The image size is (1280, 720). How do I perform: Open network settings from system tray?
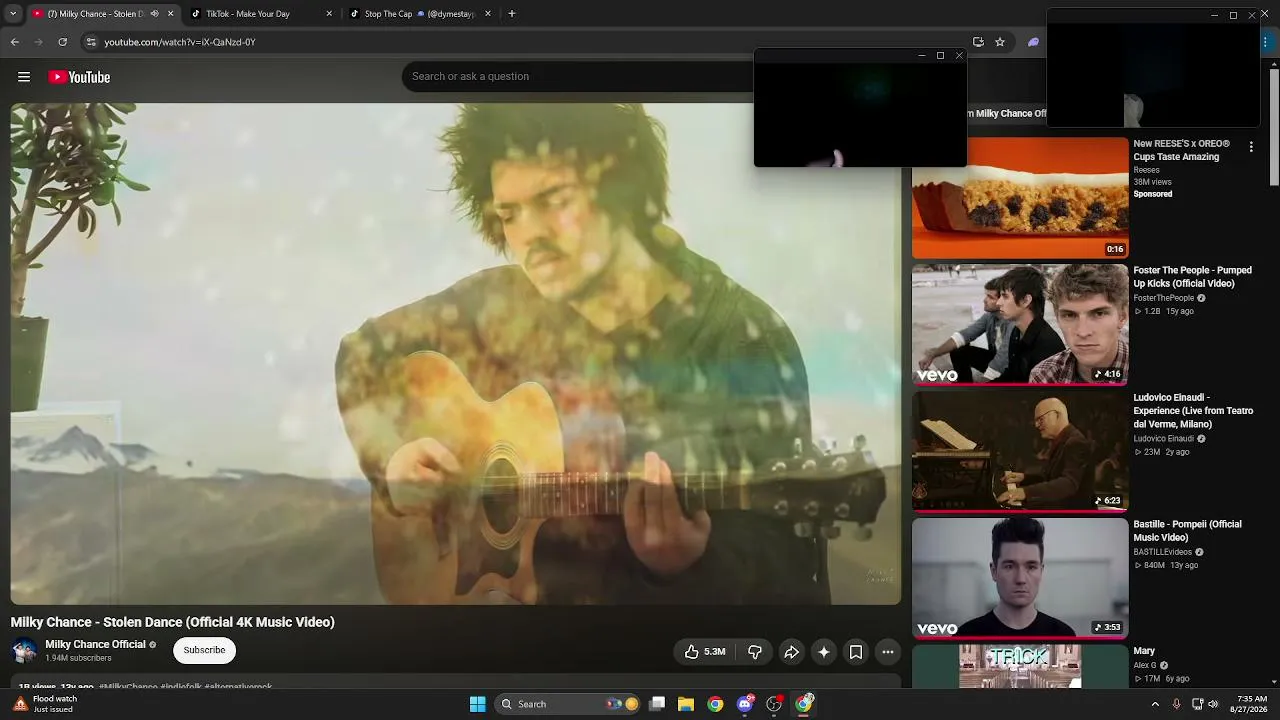tap(1197, 704)
